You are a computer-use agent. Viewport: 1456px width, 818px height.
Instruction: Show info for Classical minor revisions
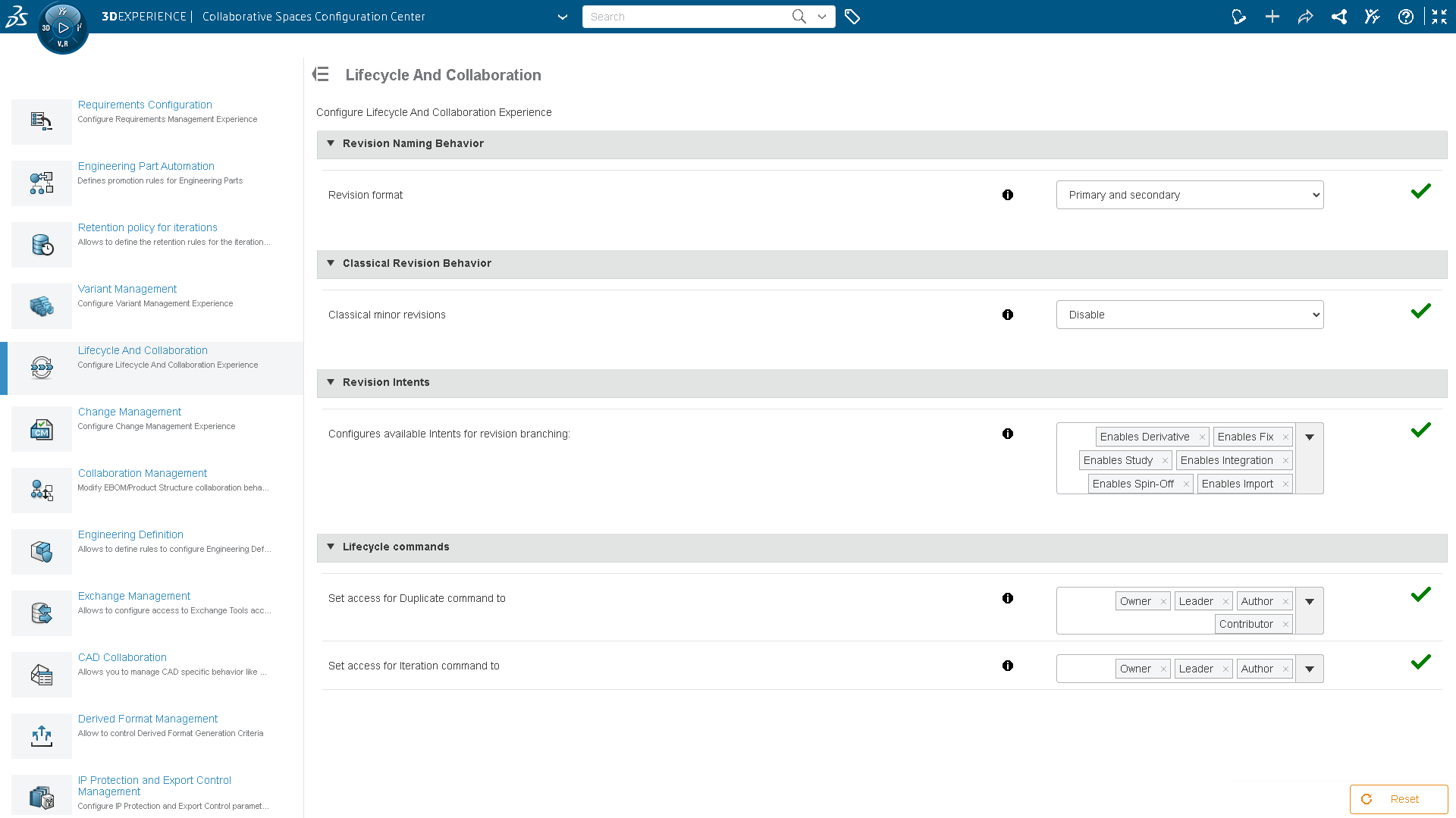coord(1008,315)
